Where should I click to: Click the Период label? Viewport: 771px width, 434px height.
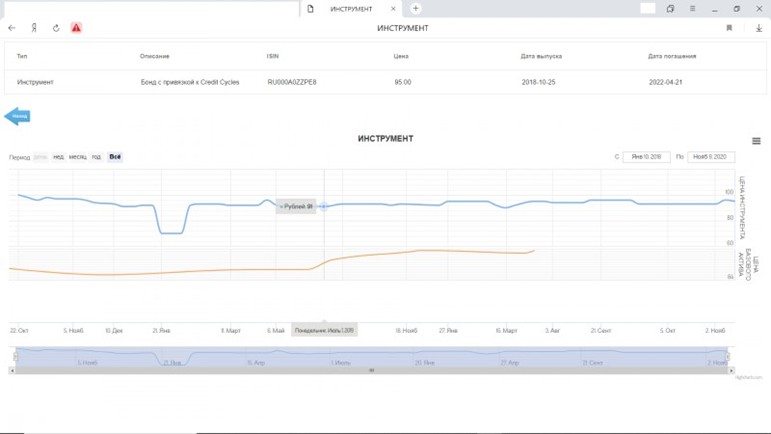pyautogui.click(x=19, y=157)
